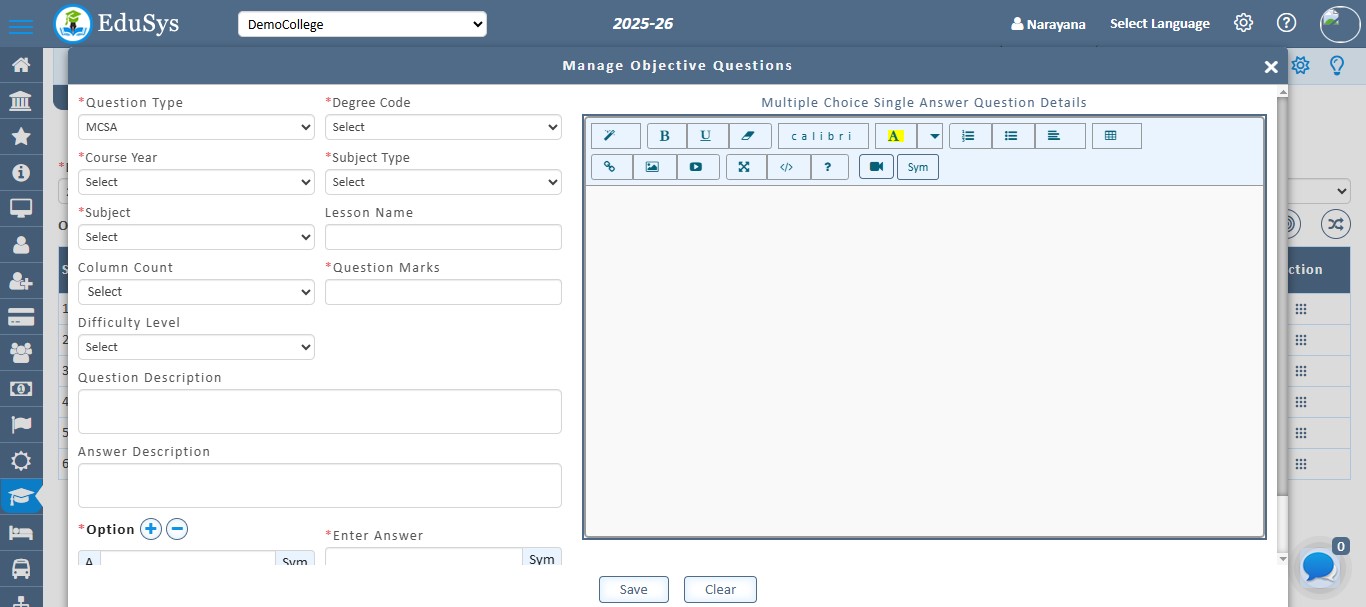
Task: Remove an option with the minus icon
Action: coord(177,529)
